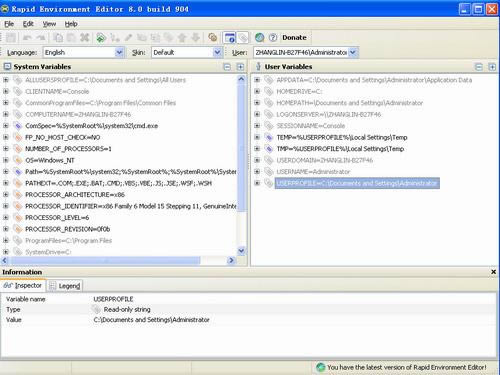Screen dimensions: 500x375
Task: Click the tag icon beside ComSpec variable
Action: point(18,126)
